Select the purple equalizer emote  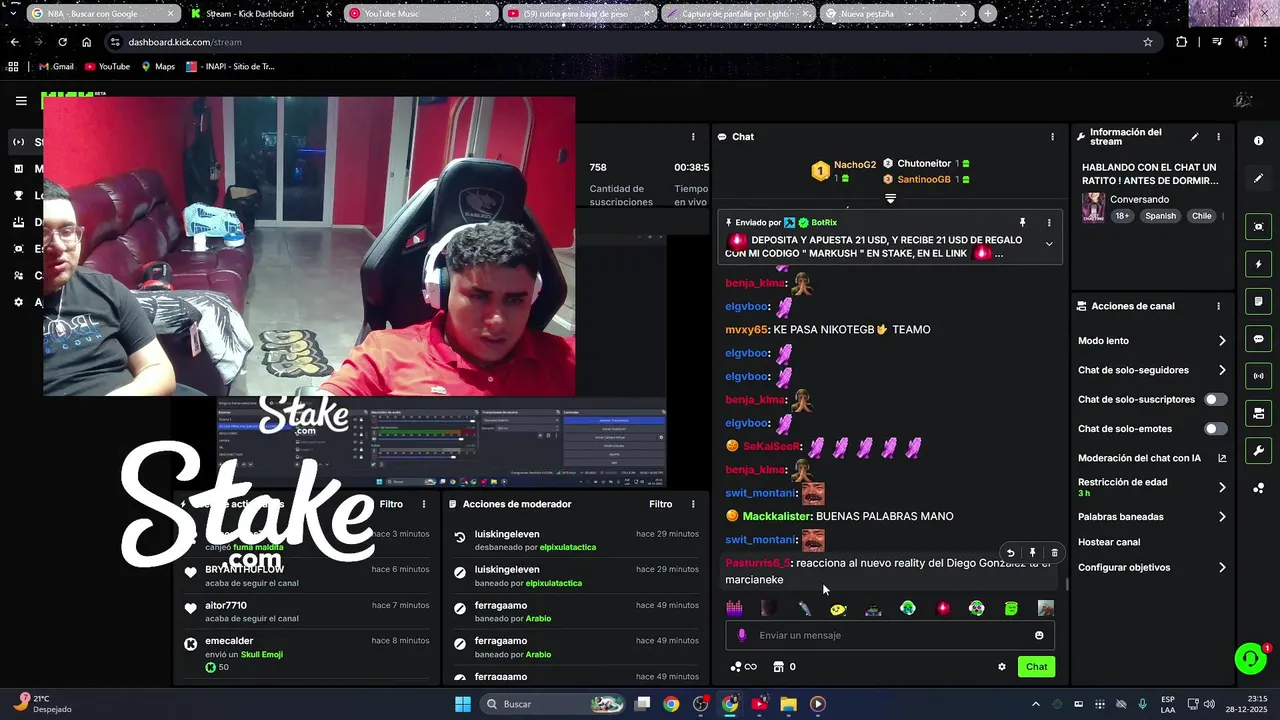click(x=734, y=608)
